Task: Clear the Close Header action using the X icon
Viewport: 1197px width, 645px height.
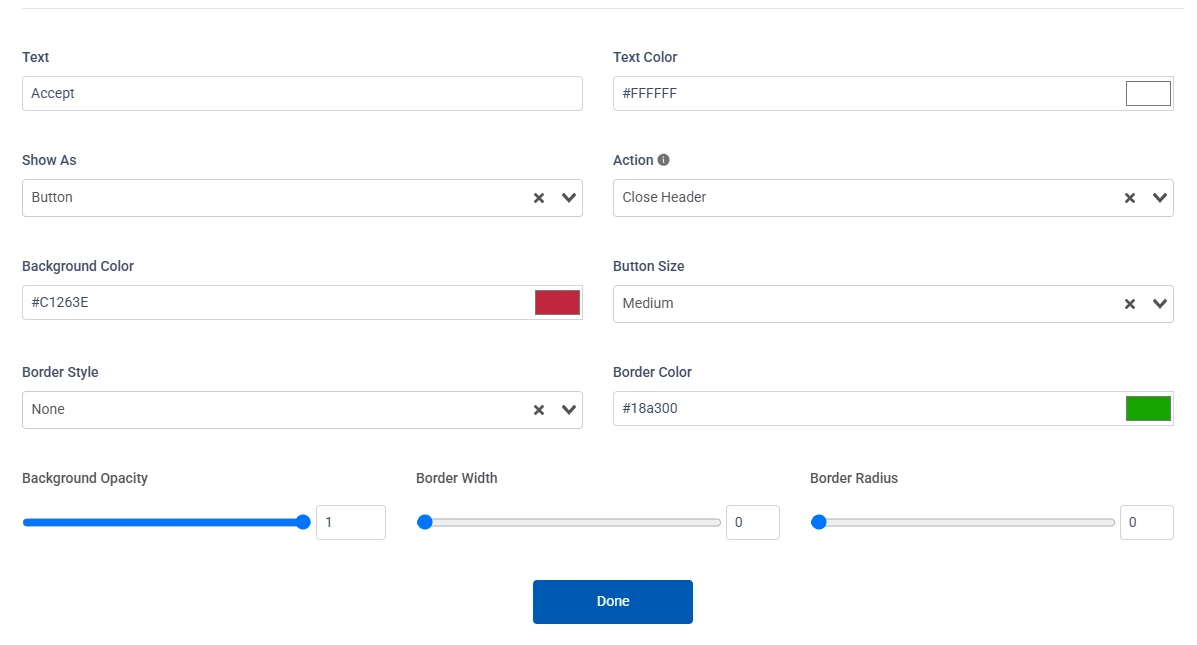Action: click(x=1130, y=197)
